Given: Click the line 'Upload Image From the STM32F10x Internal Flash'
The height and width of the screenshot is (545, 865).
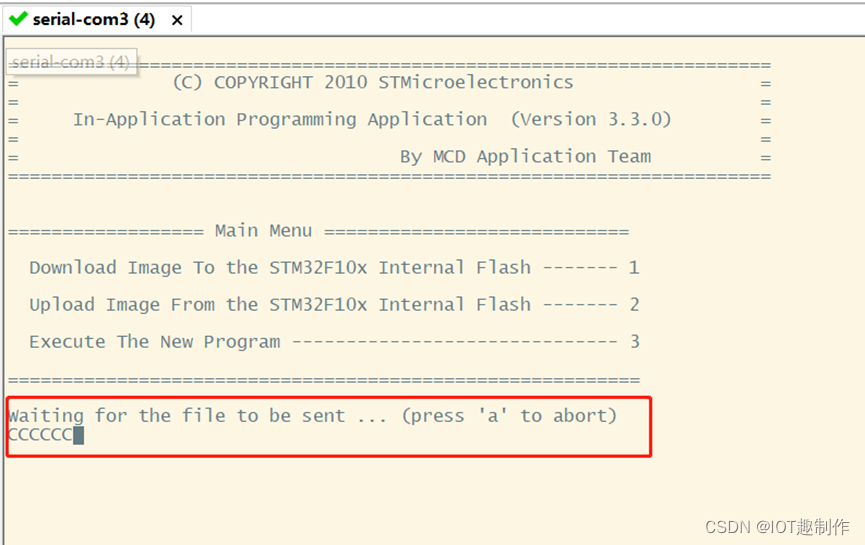Looking at the screenshot, I should click(334, 304).
